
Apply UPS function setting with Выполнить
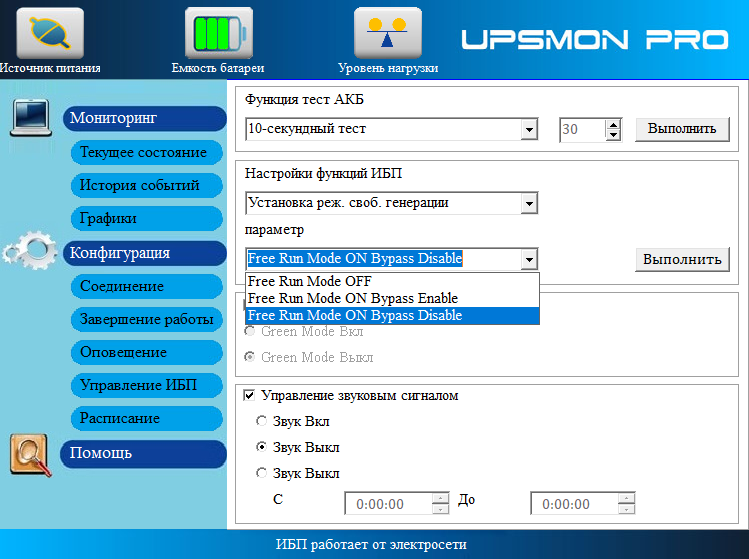[682, 259]
